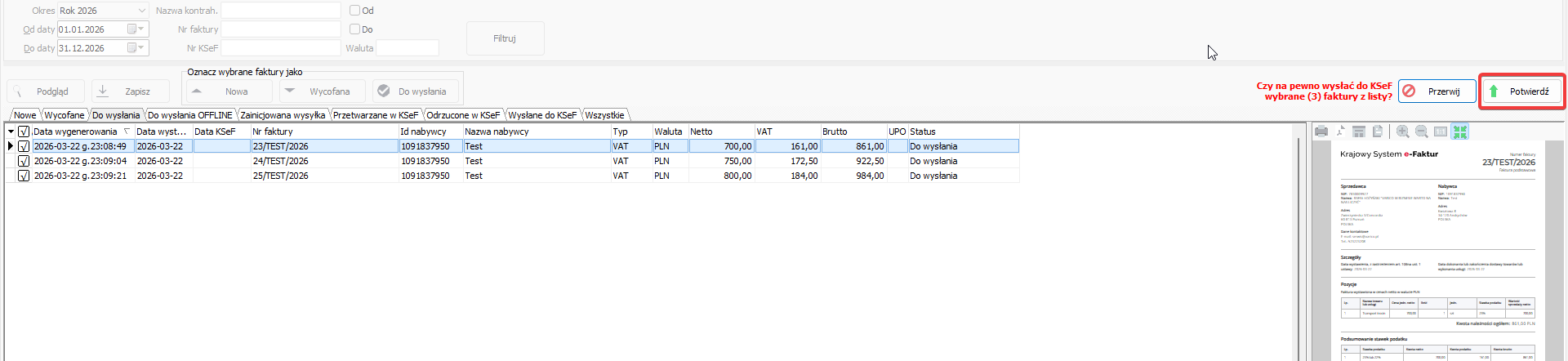Open the Do daty calendar dropdown
Screen dimensions: 1568x361
[x=140, y=48]
